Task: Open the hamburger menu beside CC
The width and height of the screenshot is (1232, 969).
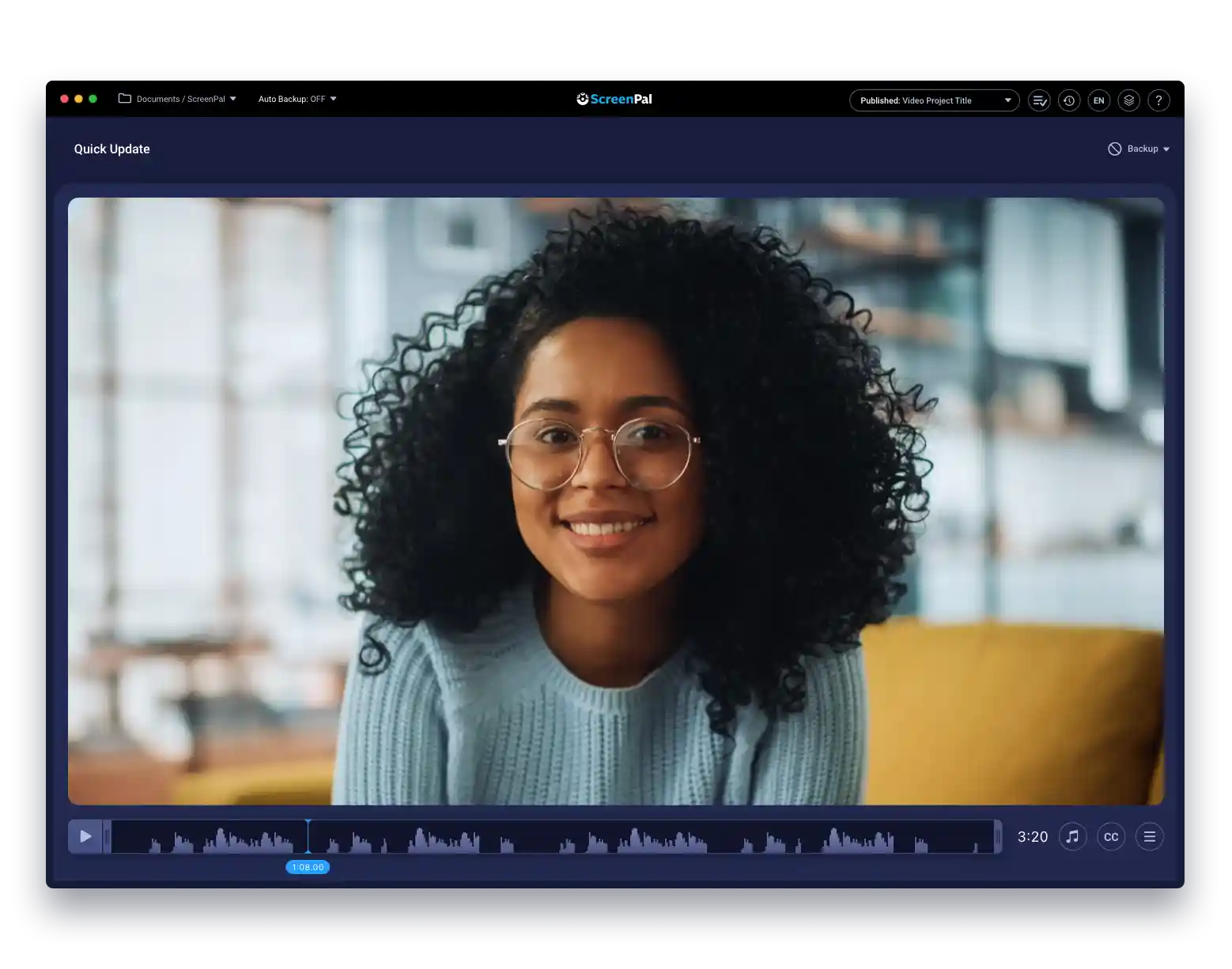Action: point(1150,836)
